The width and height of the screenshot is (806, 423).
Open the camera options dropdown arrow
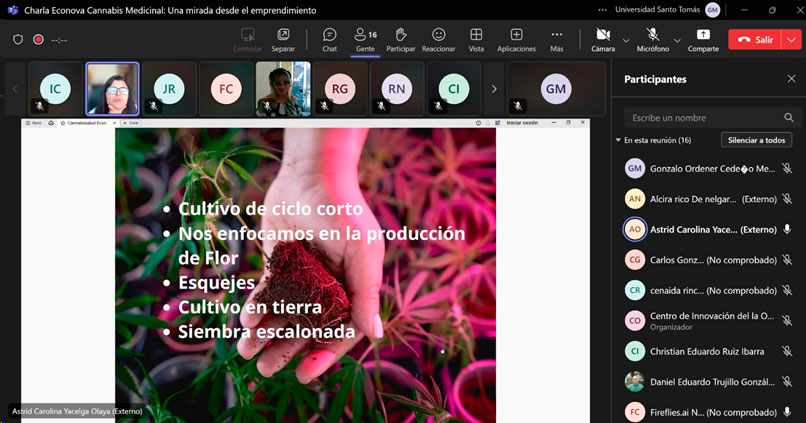tap(626, 41)
